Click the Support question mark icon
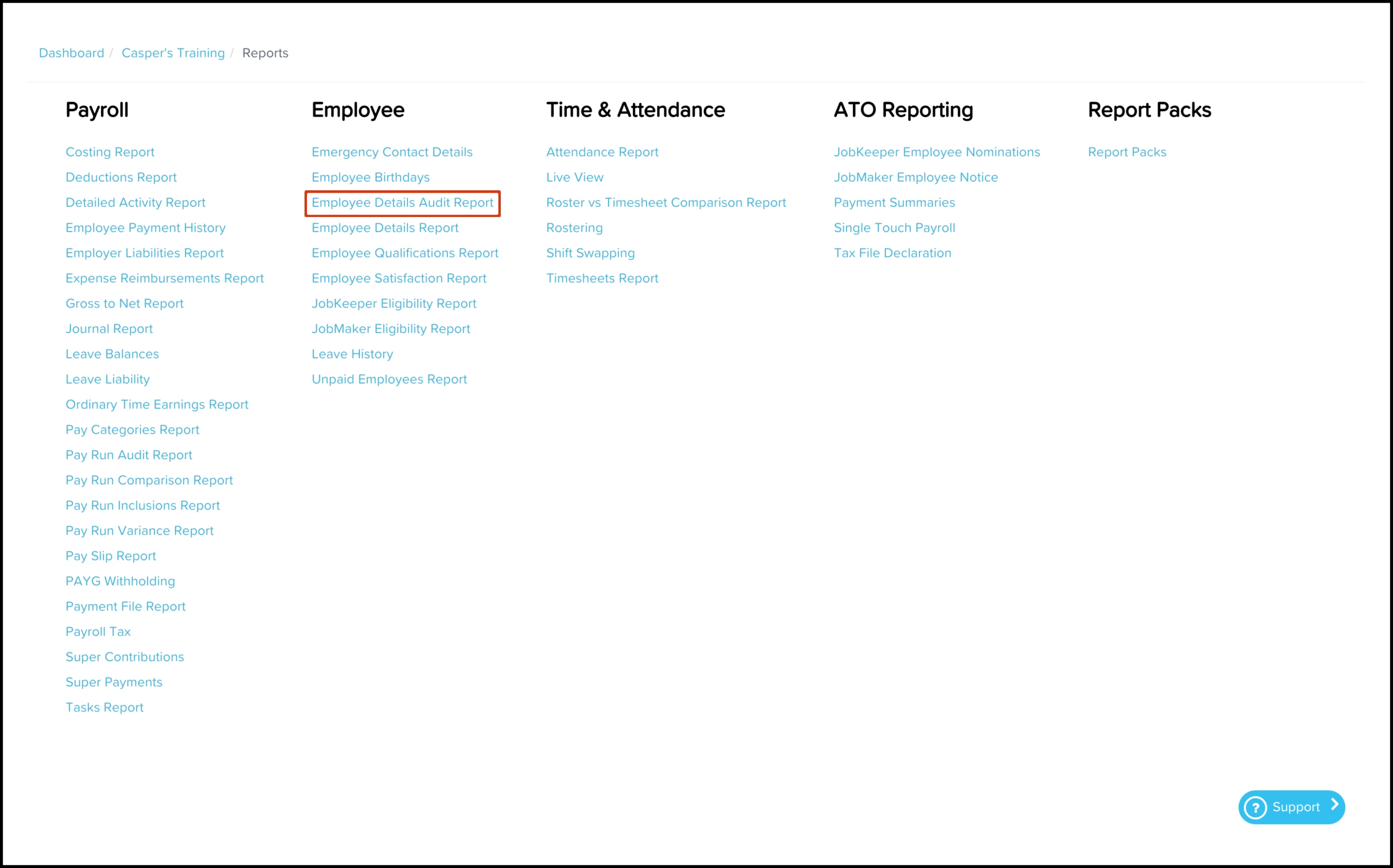Screen dimensions: 1393x868 pos(1255,807)
